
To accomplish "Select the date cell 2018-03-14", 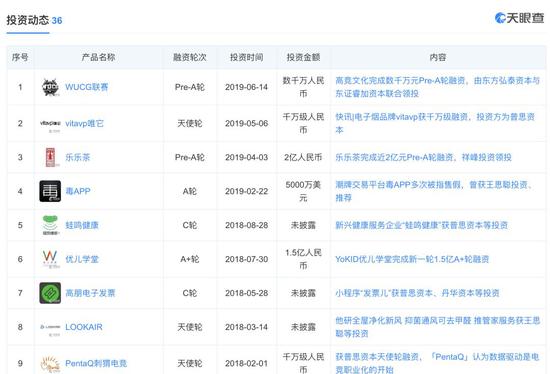I will click(247, 327).
